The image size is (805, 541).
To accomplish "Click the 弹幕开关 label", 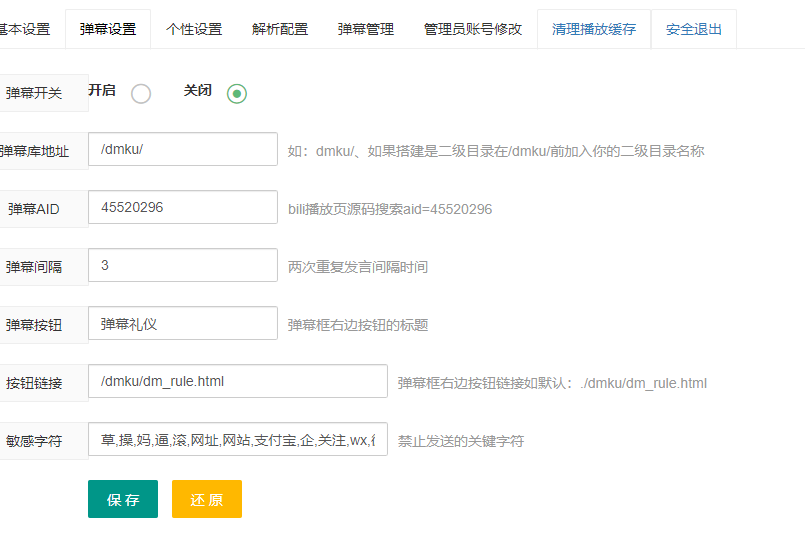I will point(35,93).
